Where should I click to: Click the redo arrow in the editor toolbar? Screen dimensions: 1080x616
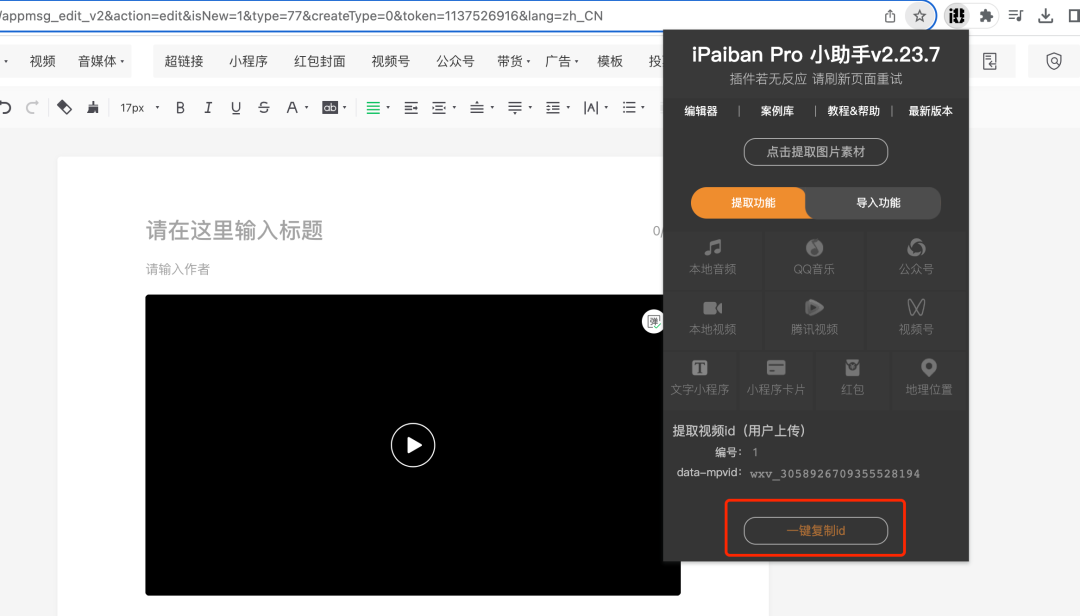click(32, 107)
